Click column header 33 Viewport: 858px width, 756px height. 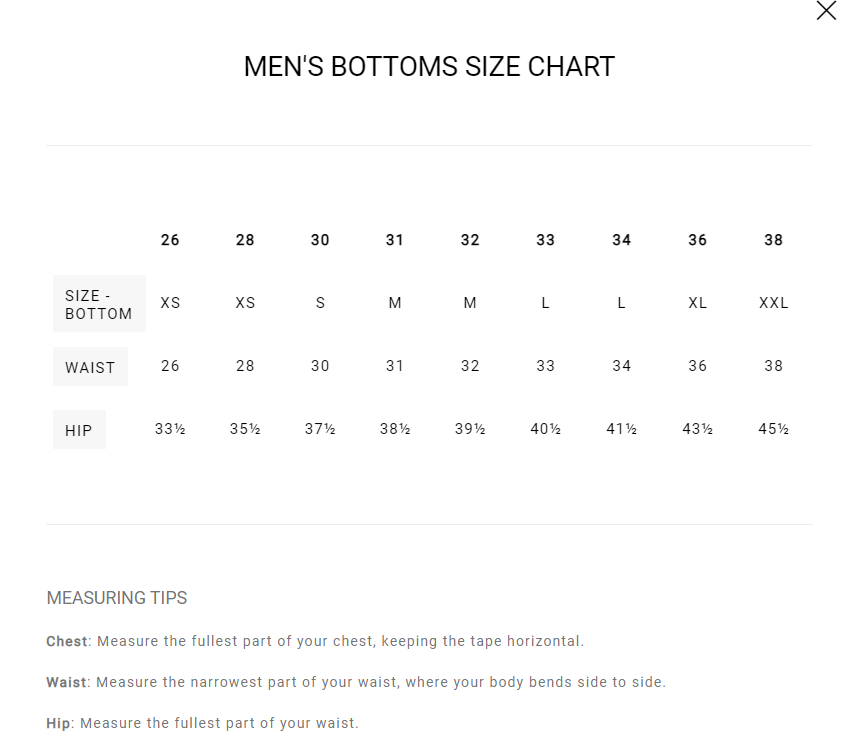pyautogui.click(x=545, y=240)
